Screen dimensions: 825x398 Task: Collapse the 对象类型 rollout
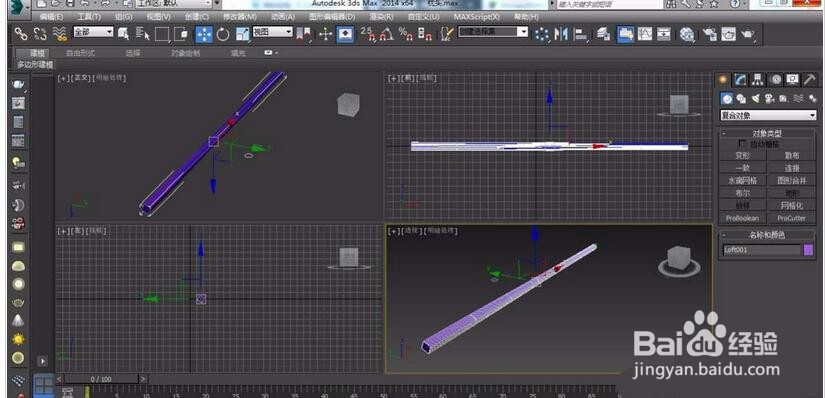click(x=767, y=133)
